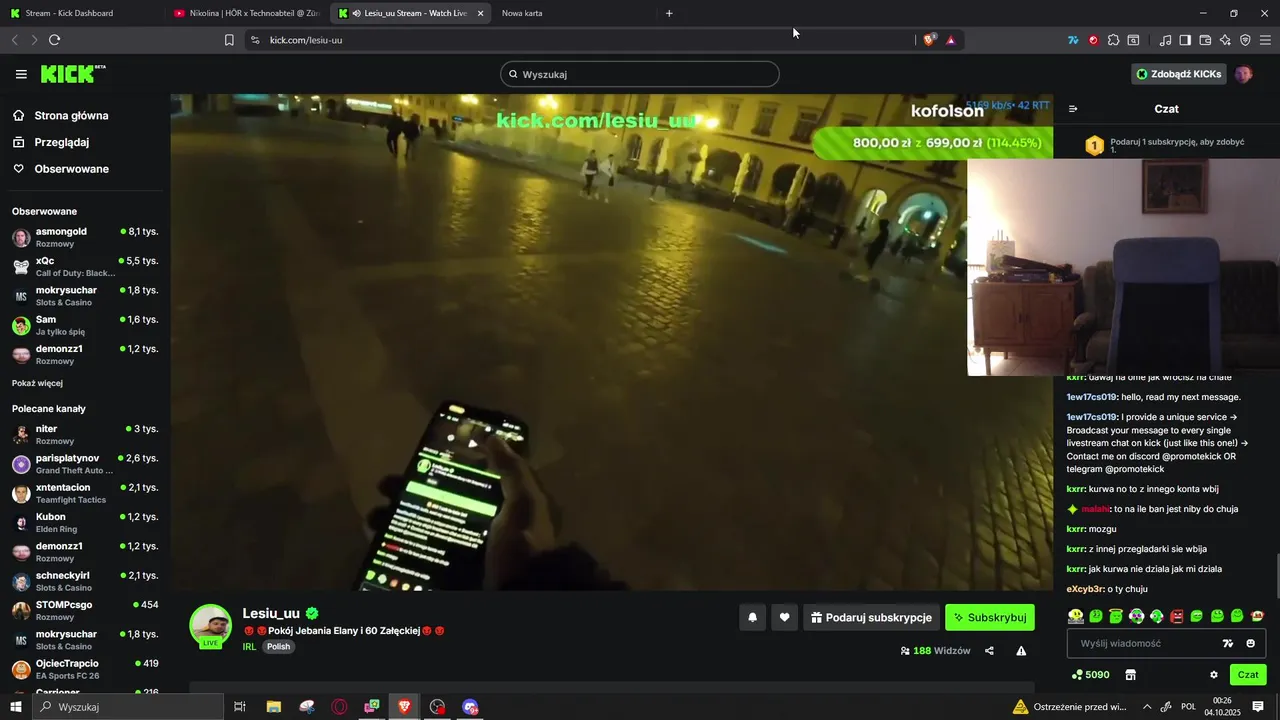Click the video player
The image size is (1280, 720).
pyautogui.click(x=611, y=342)
